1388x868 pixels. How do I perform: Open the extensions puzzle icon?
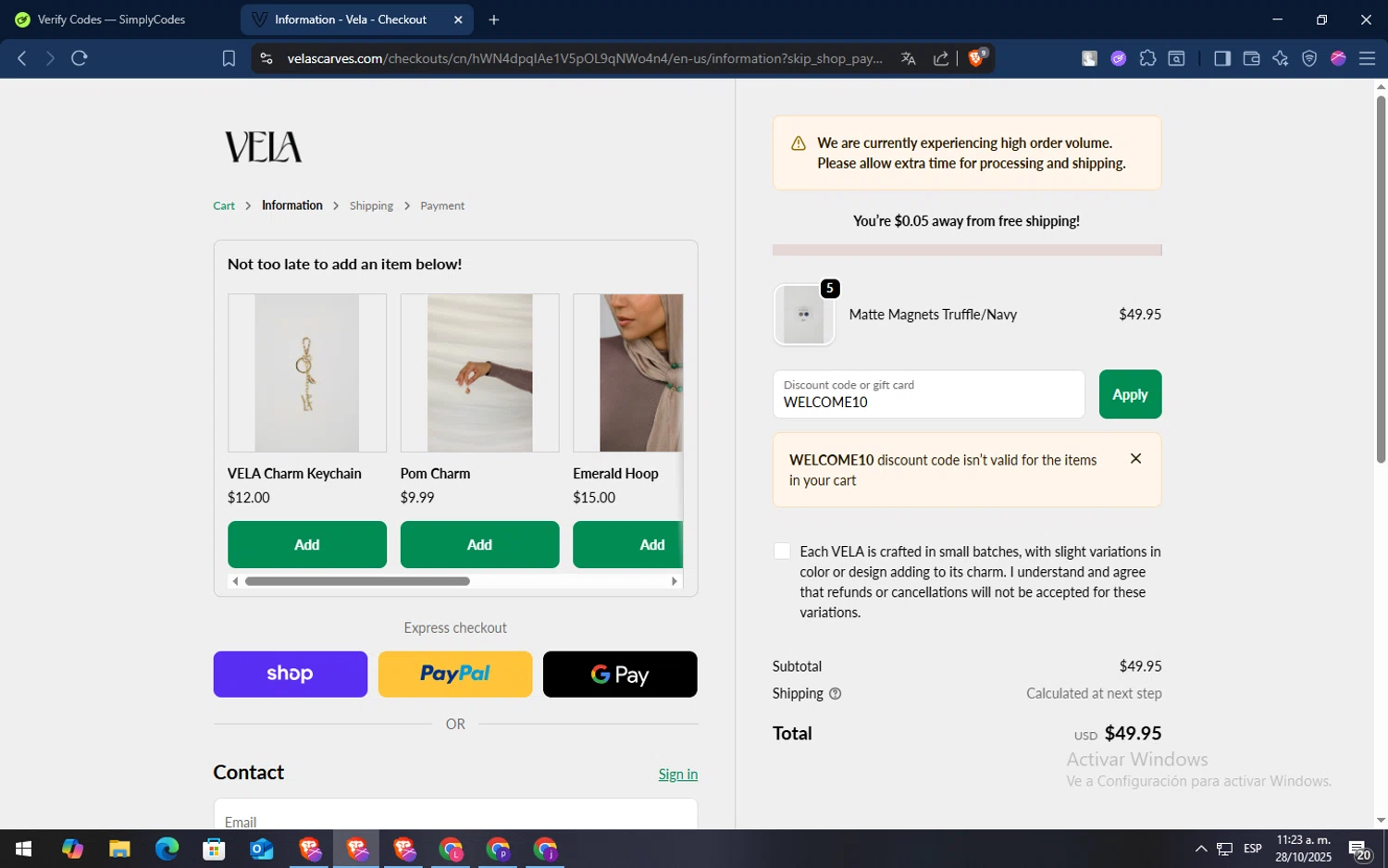point(1147,58)
